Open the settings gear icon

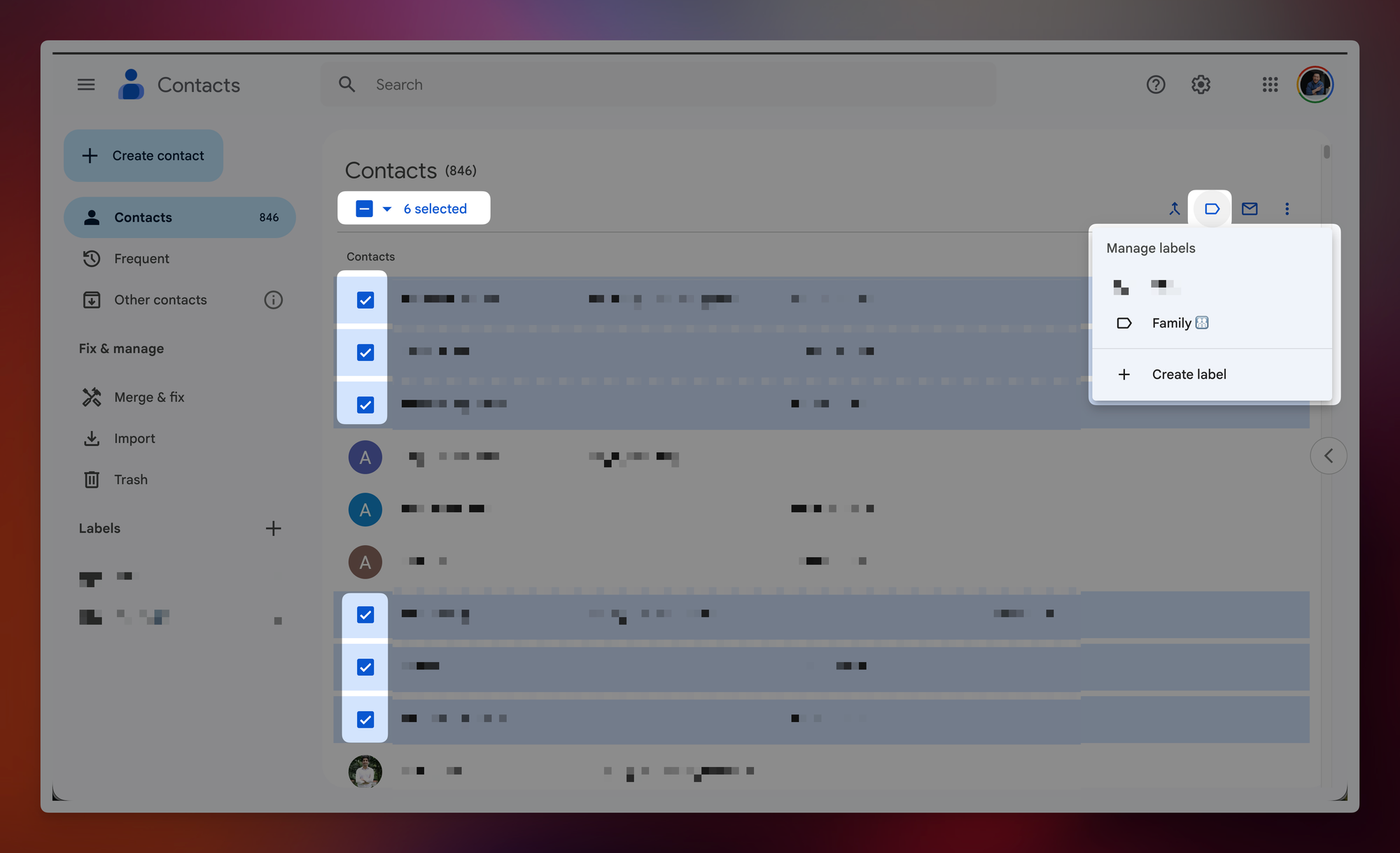click(x=1200, y=85)
